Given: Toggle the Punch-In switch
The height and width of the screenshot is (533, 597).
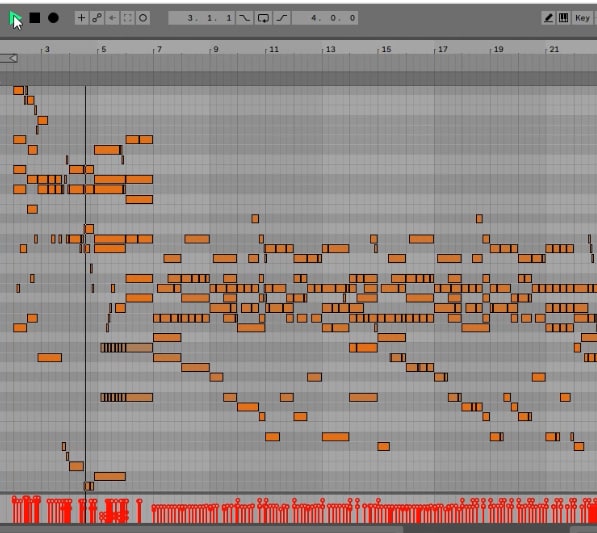Looking at the screenshot, I should tap(244, 18).
